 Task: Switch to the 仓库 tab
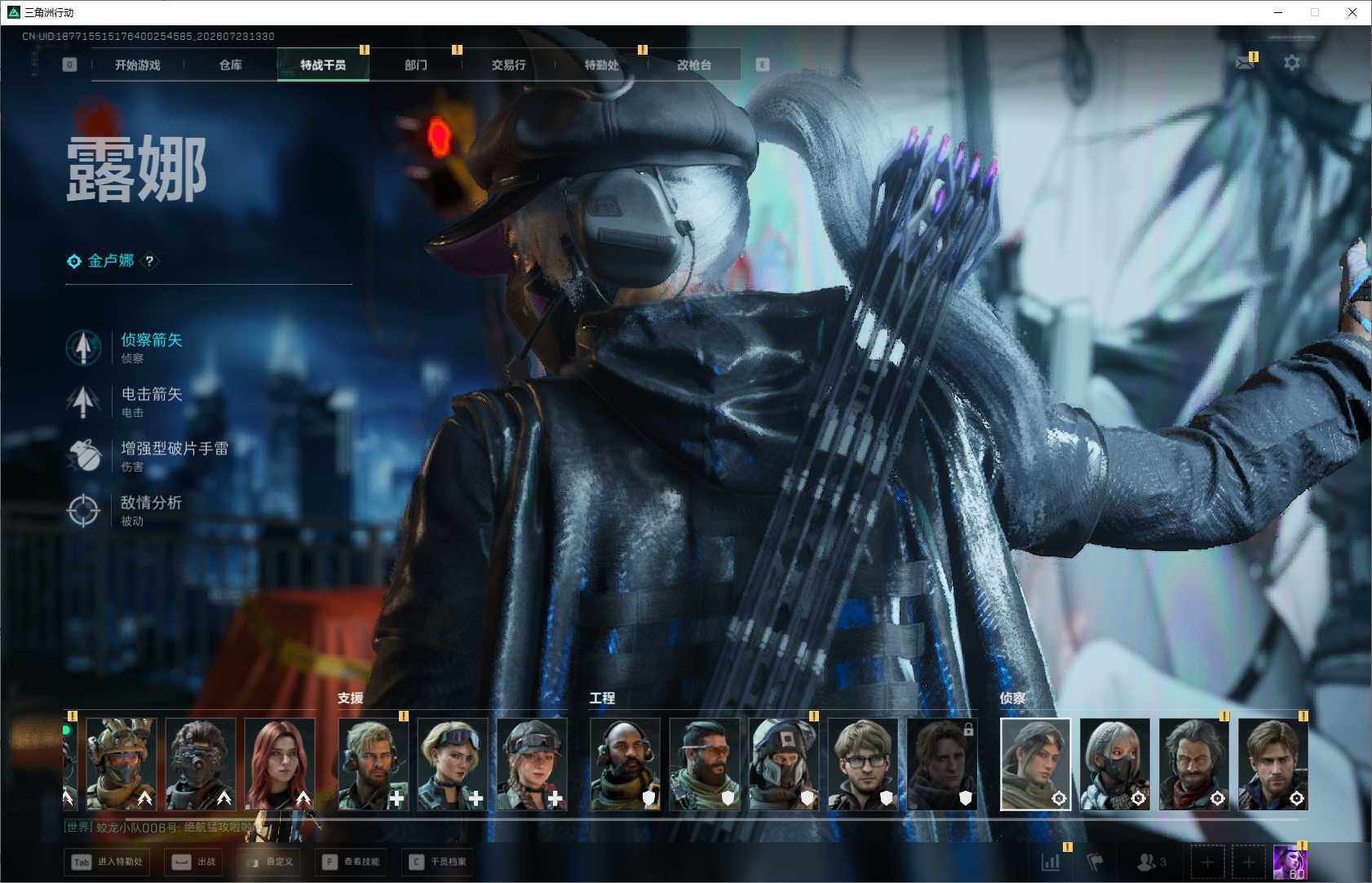[231, 64]
